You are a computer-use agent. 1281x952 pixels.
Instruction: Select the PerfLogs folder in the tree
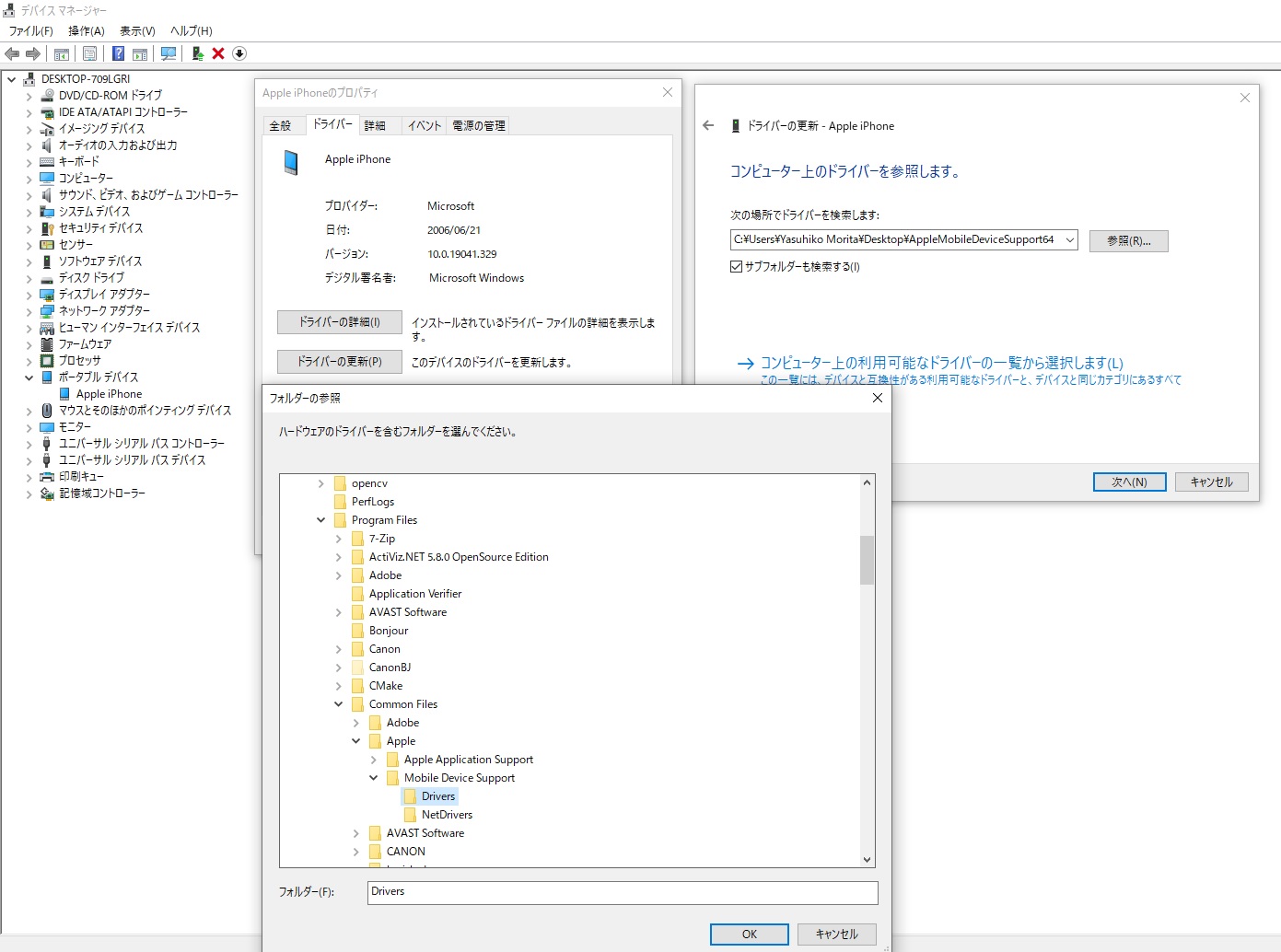(372, 502)
